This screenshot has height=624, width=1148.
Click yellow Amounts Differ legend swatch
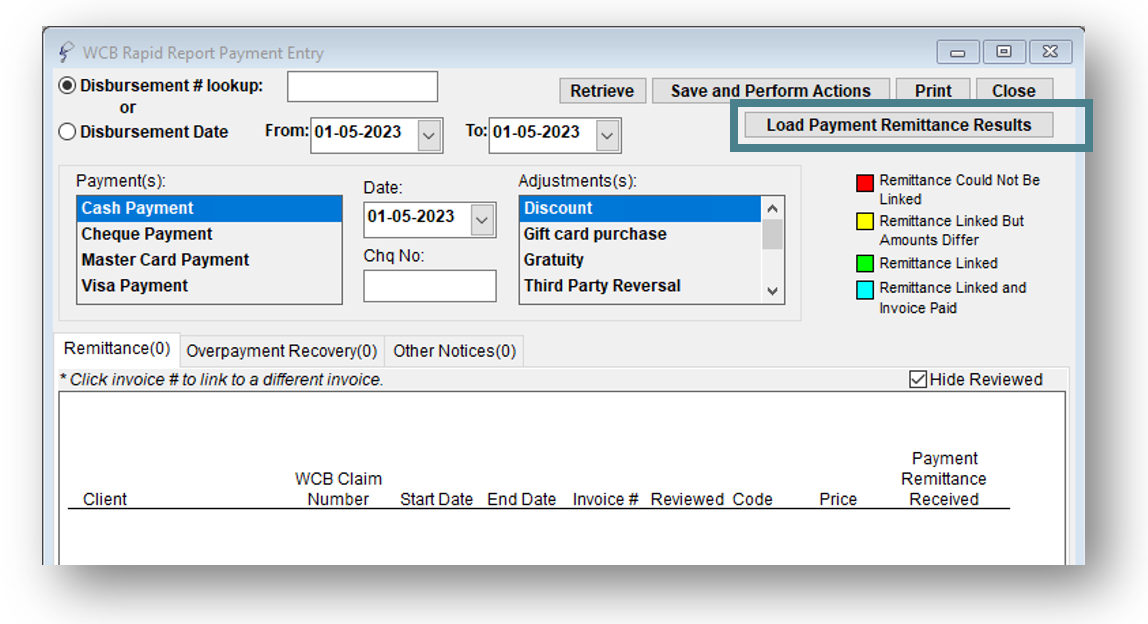[865, 222]
